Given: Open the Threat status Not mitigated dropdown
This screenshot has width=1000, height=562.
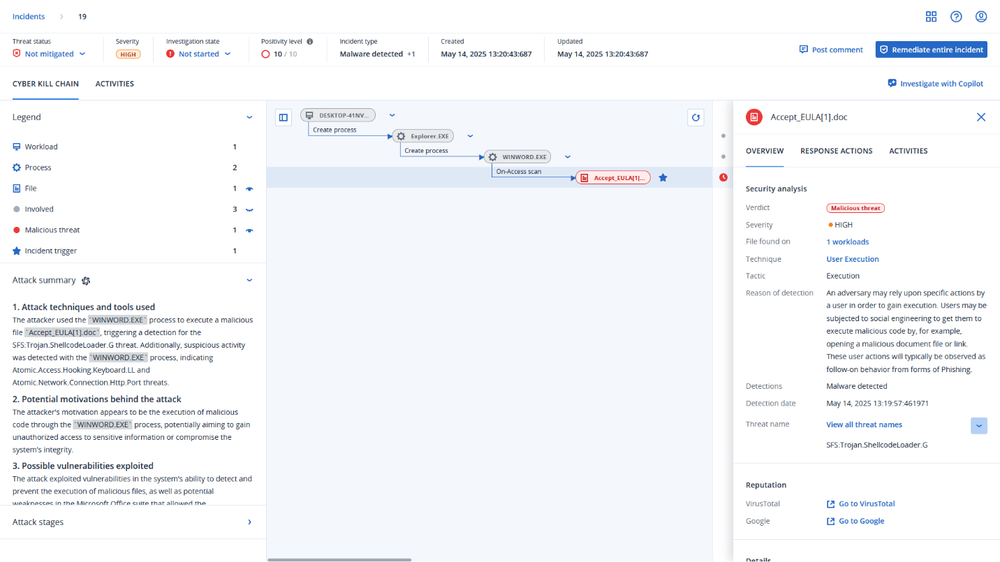Looking at the screenshot, I should click(x=49, y=54).
